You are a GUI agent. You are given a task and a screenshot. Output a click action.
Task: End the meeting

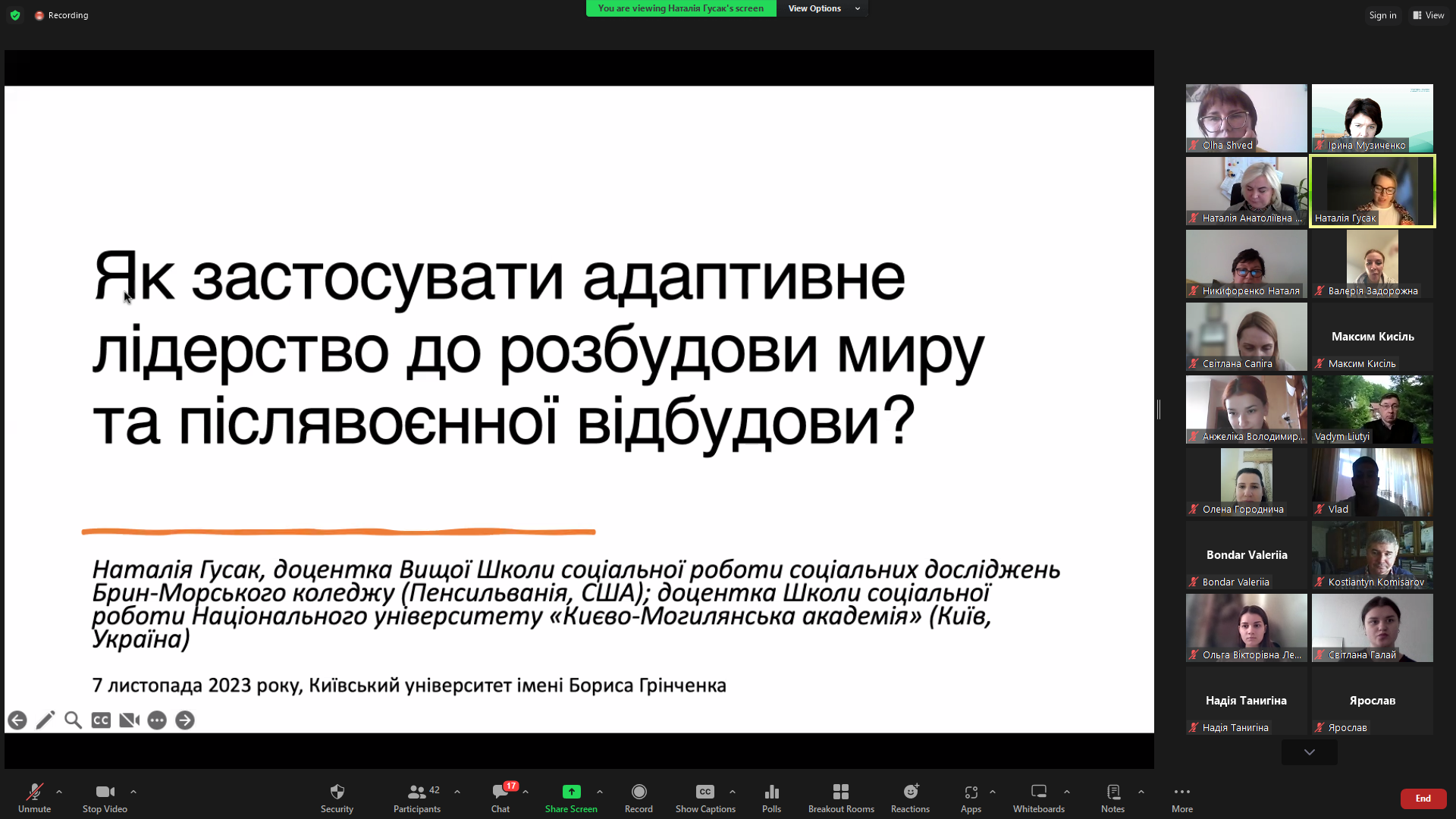point(1422,798)
